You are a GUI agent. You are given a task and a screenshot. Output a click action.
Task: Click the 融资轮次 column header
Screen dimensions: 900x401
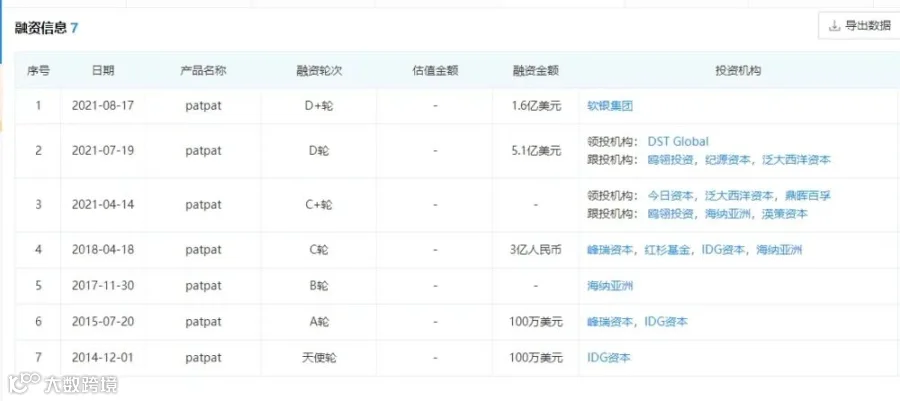pyautogui.click(x=319, y=71)
